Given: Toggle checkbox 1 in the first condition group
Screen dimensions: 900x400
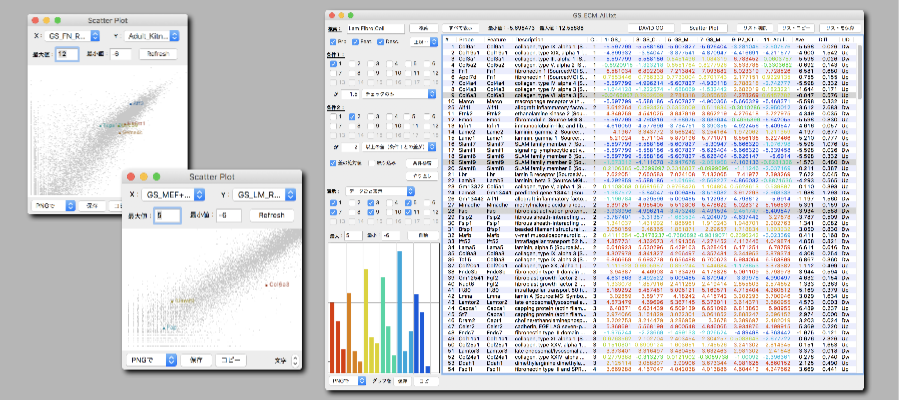Looking at the screenshot, I should [x=333, y=62].
